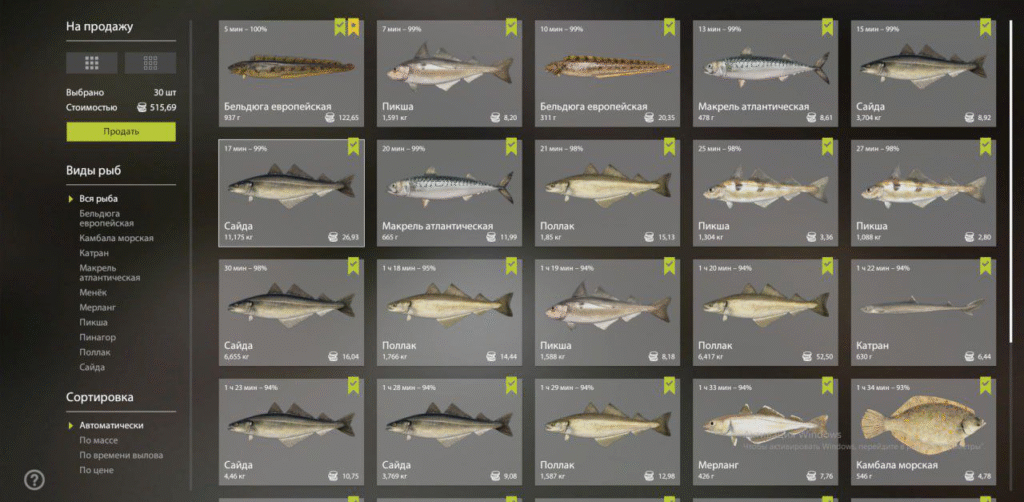Click the green Продать button
The width and height of the screenshot is (1024, 502).
click(121, 132)
